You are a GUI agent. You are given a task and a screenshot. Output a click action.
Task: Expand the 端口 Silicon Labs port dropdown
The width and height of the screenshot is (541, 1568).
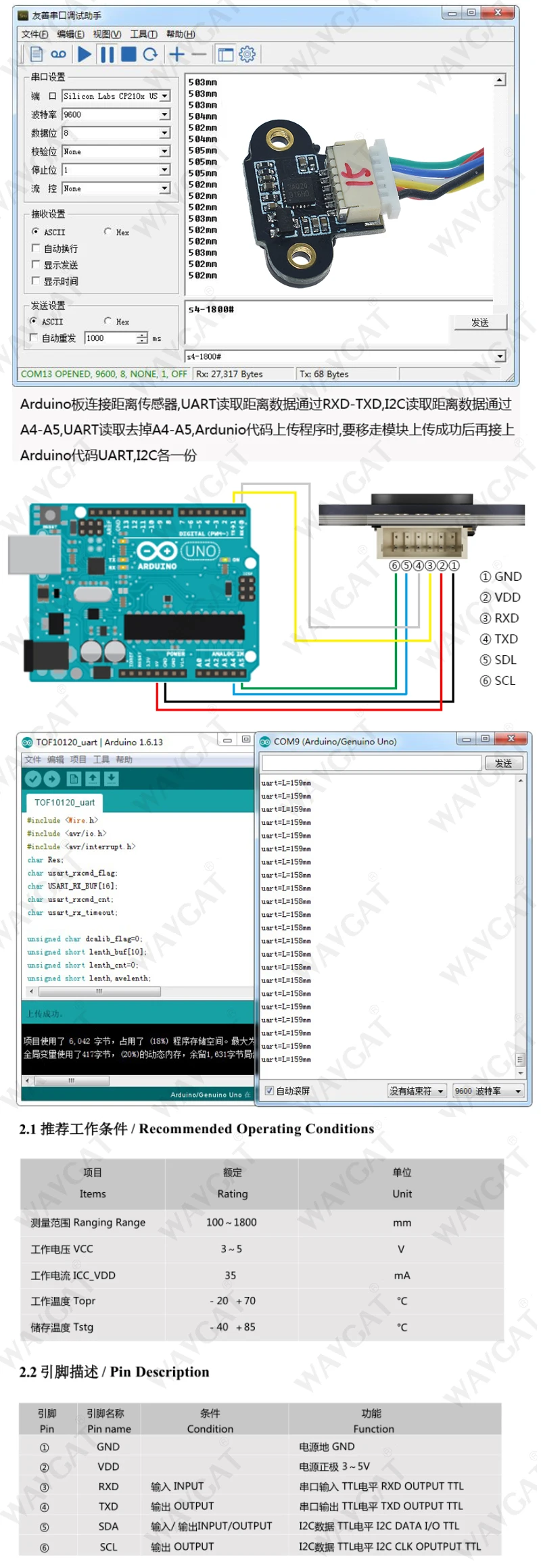[164, 96]
